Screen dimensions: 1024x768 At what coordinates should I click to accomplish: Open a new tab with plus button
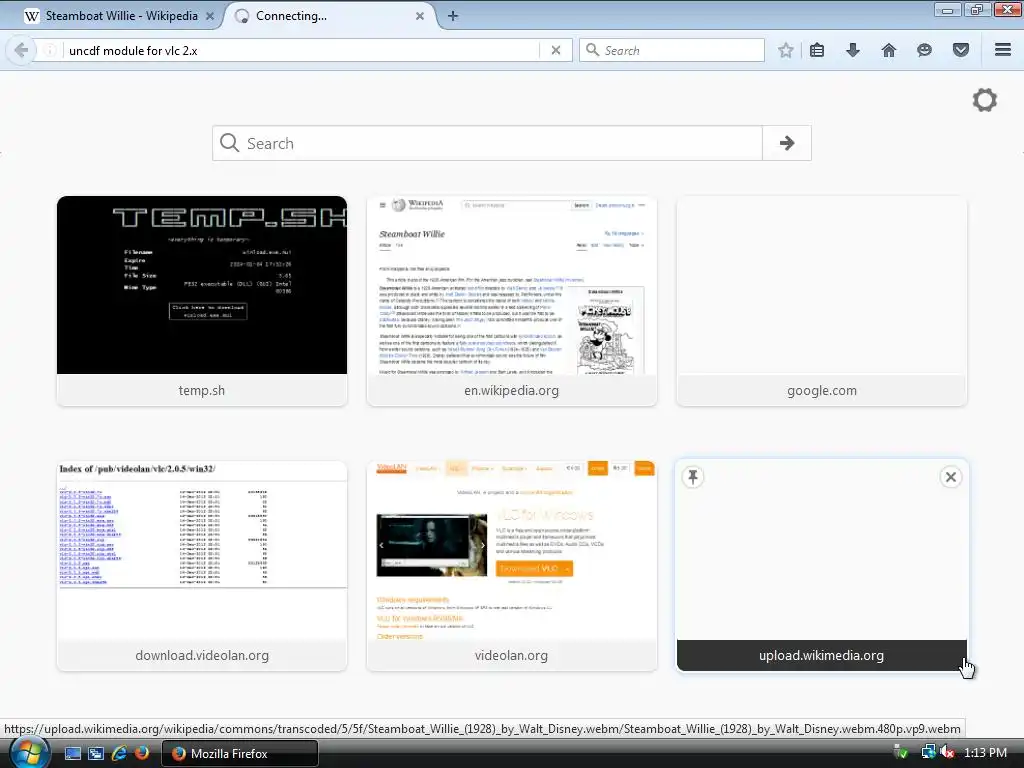(453, 16)
